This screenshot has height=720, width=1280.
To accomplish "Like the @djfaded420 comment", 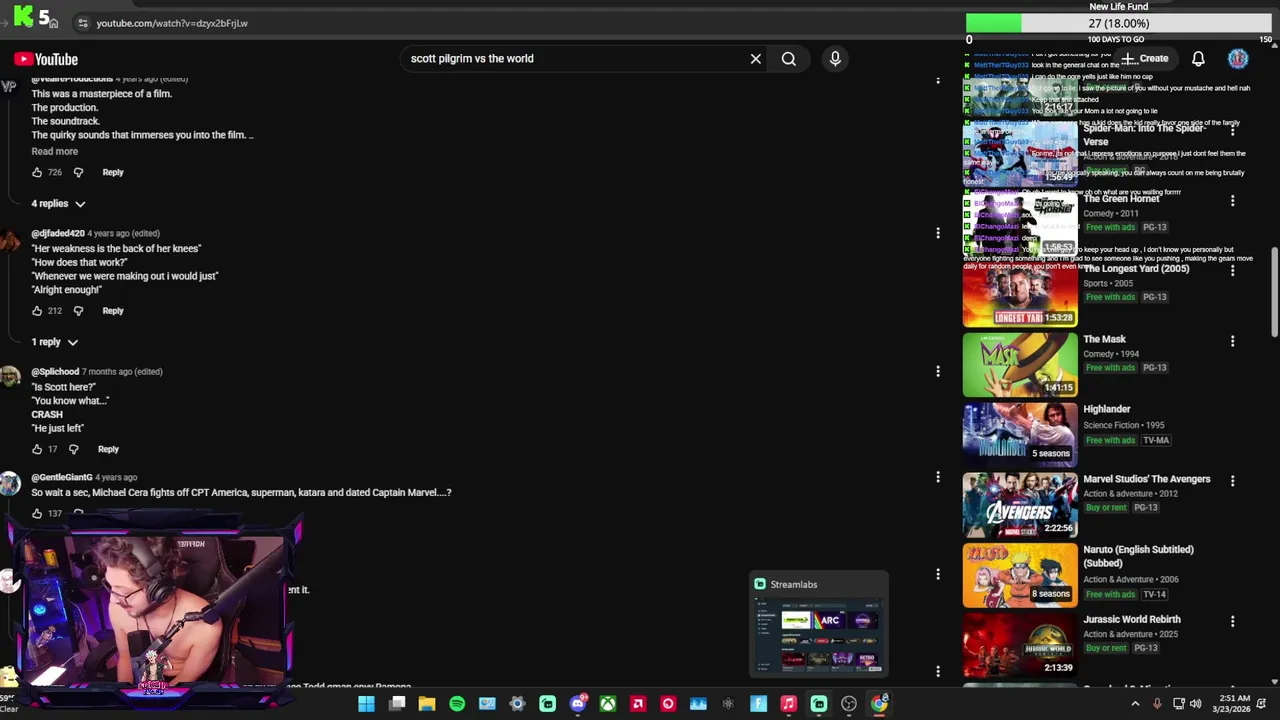I will click(x=37, y=310).
